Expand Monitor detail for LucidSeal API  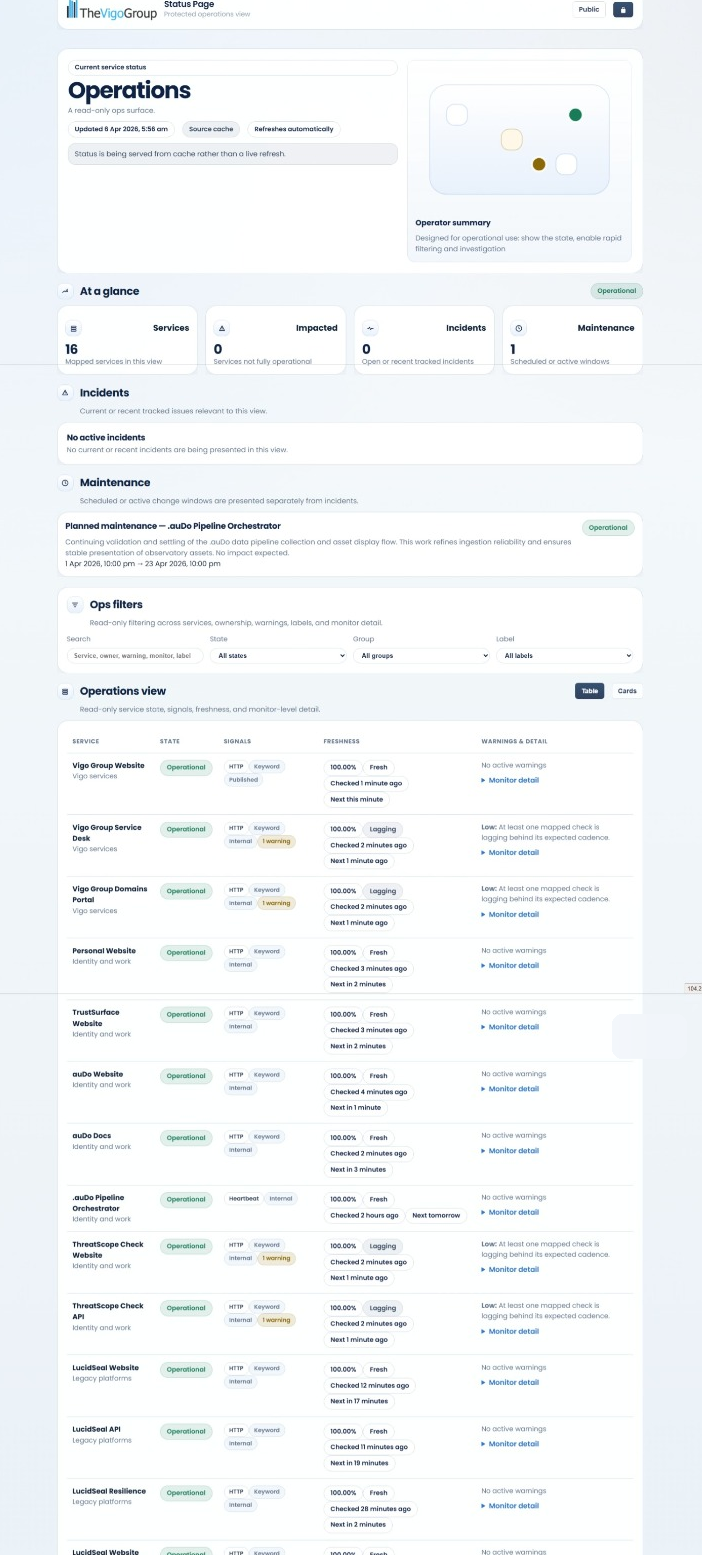tap(510, 1444)
